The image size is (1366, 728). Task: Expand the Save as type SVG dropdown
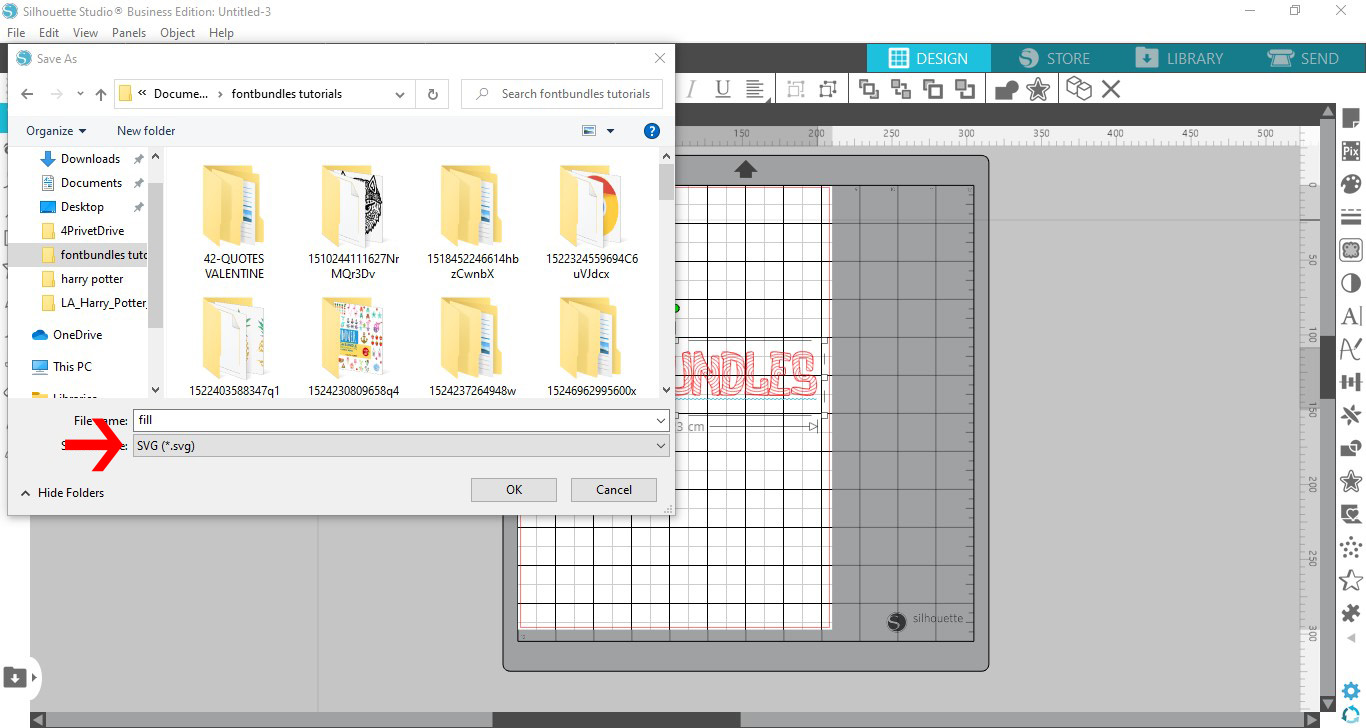pyautogui.click(x=660, y=446)
